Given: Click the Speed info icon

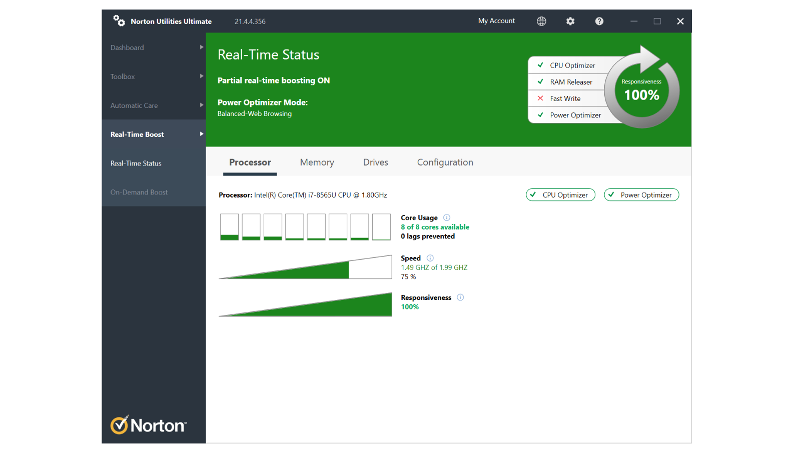Looking at the screenshot, I should pyautogui.click(x=430, y=258).
